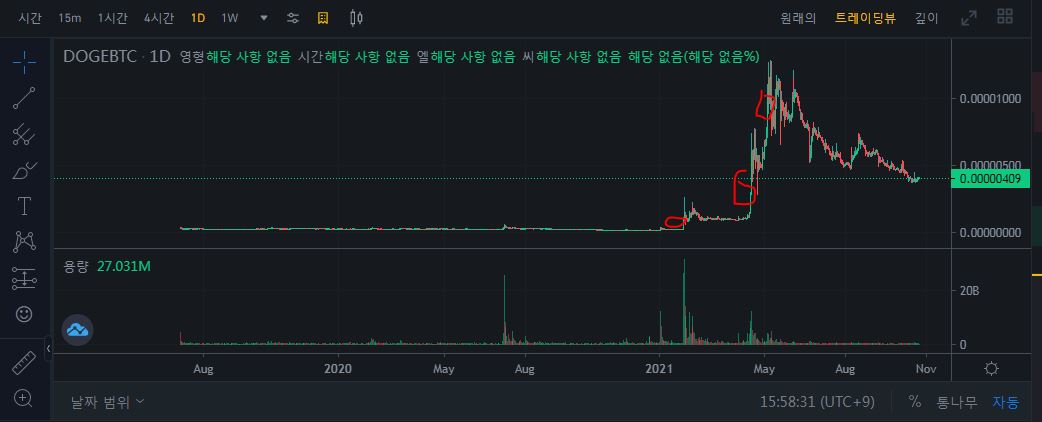
Task: Click the Nov time axis label
Action: tap(926, 368)
